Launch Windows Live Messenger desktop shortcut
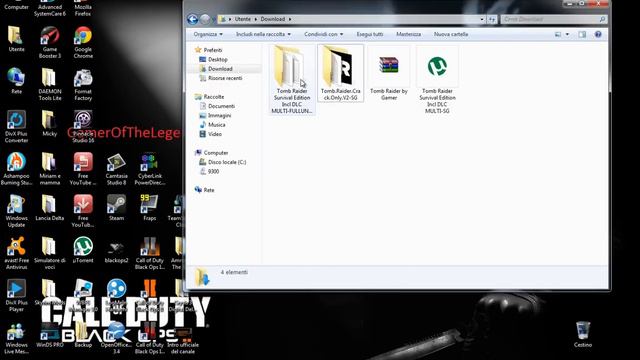This screenshot has width=640, height=360. point(16,339)
